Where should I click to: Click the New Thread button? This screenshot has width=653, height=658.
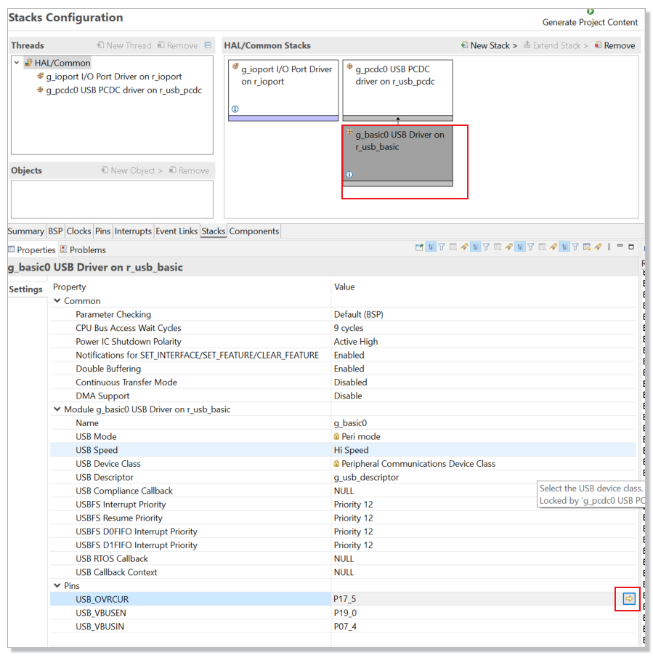click(x=124, y=45)
